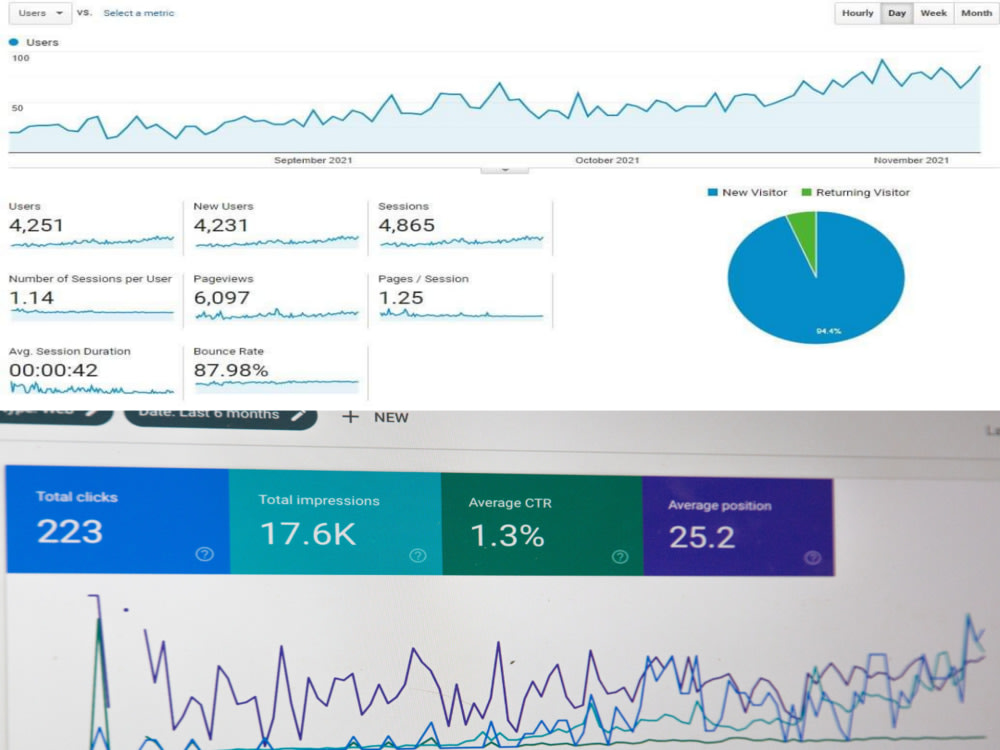Image resolution: width=1000 pixels, height=750 pixels.
Task: Toggle the Average position card
Action: point(738,527)
